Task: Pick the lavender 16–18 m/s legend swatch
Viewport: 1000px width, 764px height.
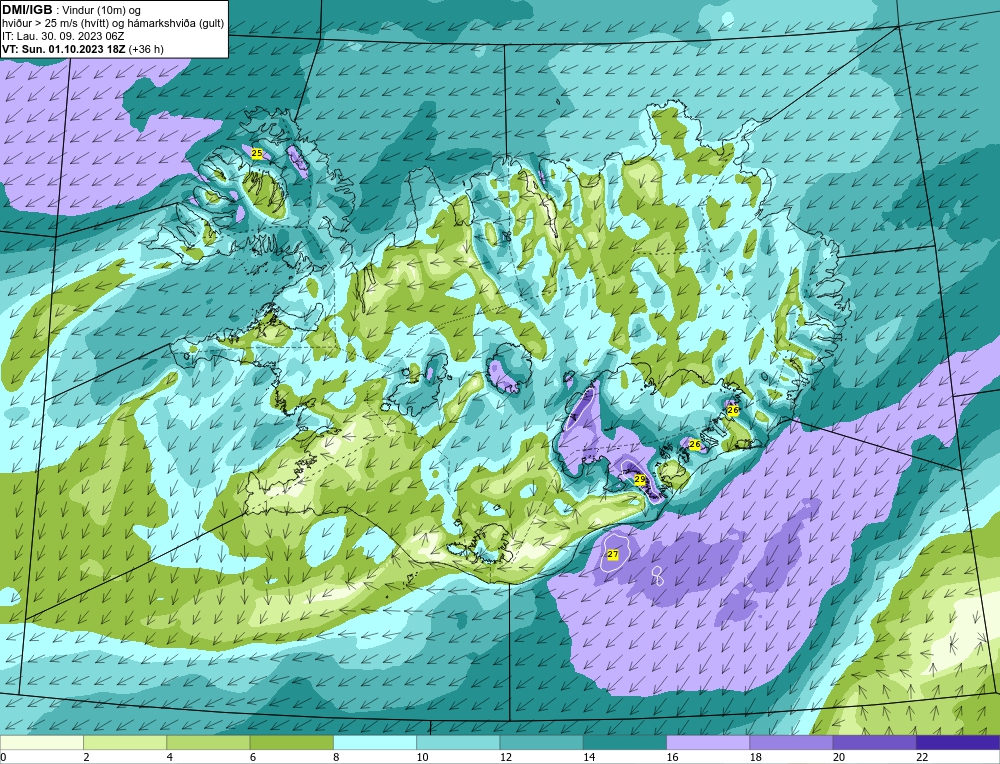Action: point(708,742)
